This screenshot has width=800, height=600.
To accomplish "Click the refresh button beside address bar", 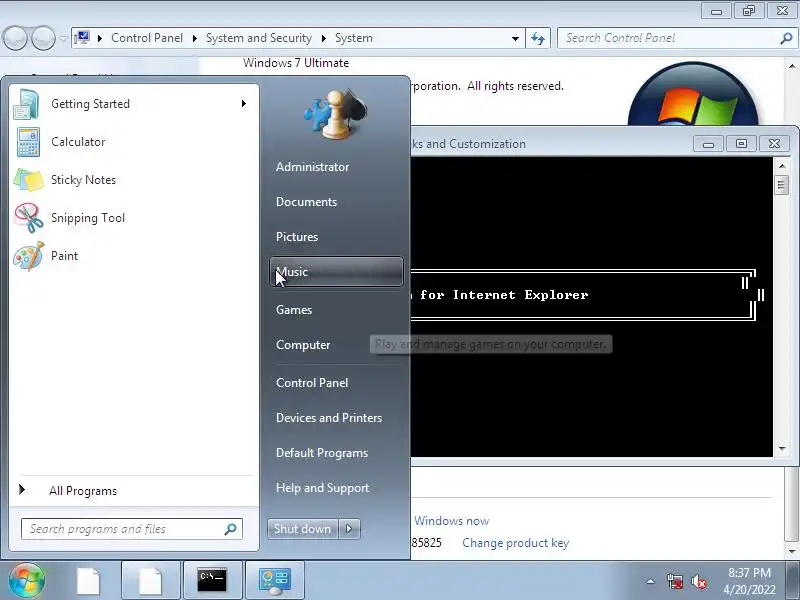I will [538, 38].
